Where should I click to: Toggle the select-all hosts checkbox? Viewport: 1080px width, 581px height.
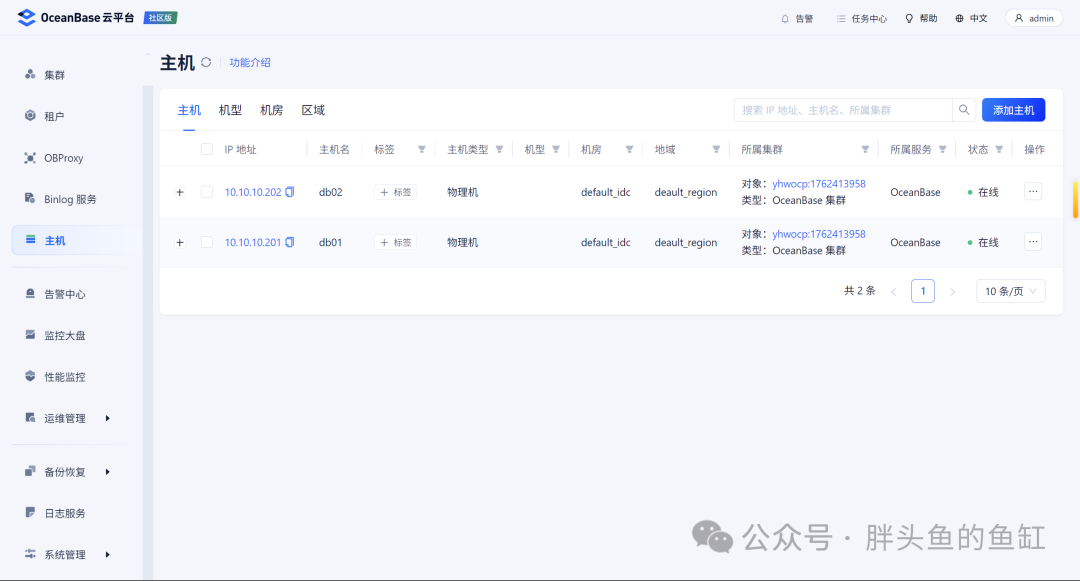click(207, 149)
